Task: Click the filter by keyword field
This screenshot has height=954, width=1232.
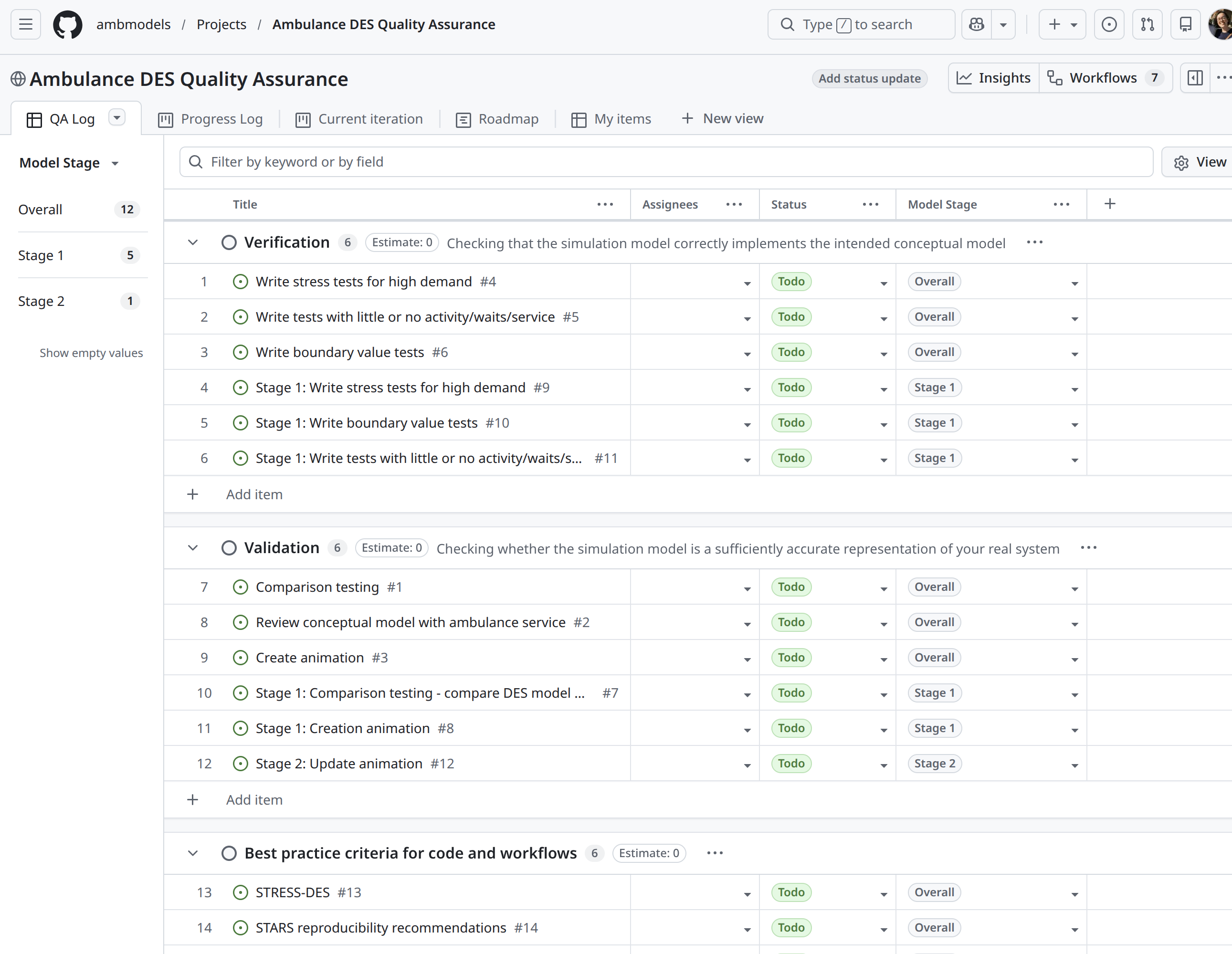Action: [x=665, y=162]
